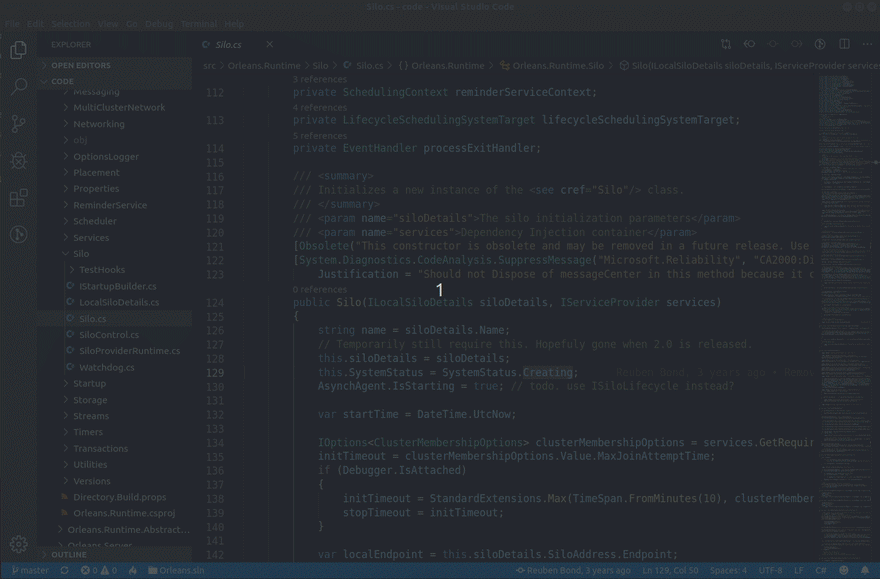The height and width of the screenshot is (579, 880).
Task: Open the File menu
Action: point(12,24)
